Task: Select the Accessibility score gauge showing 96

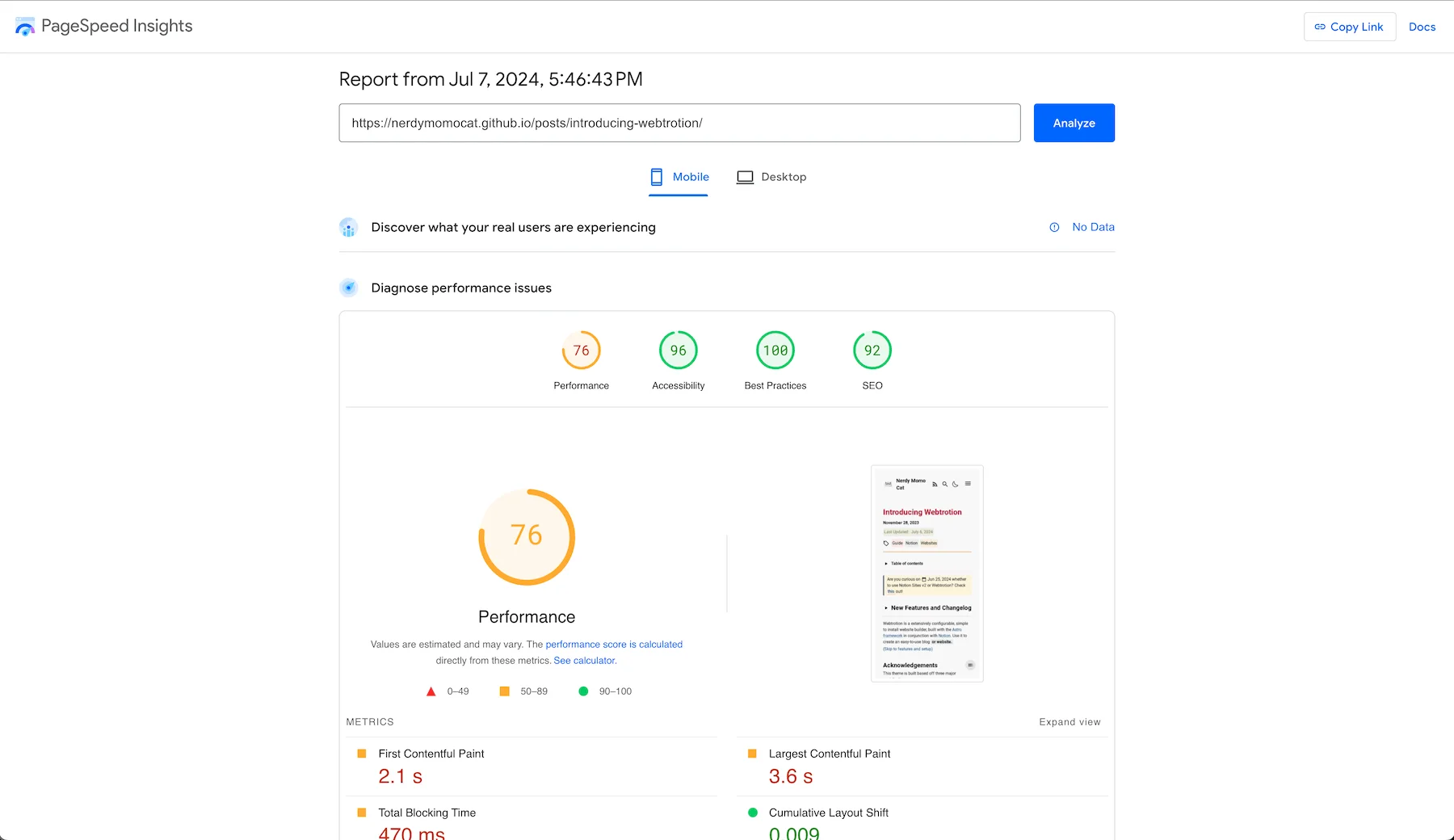Action: (x=678, y=351)
